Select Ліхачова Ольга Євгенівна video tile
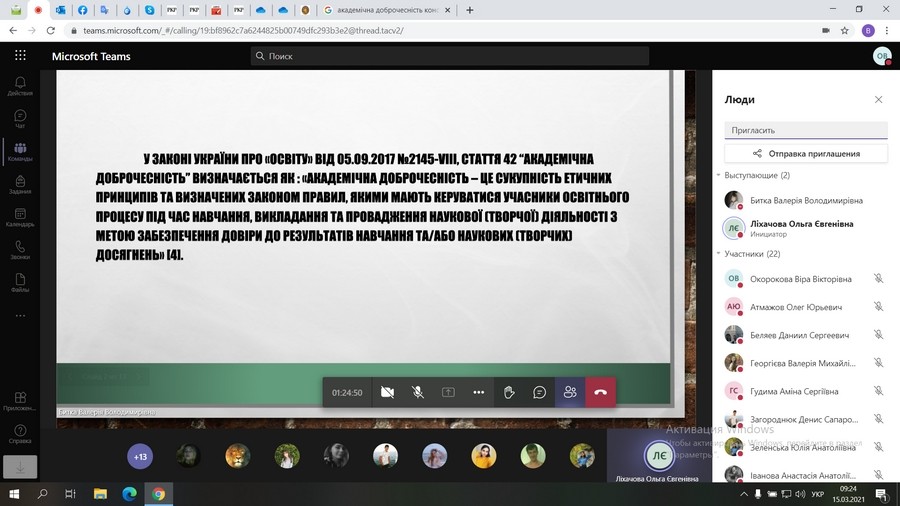900x506 pixels. pos(659,456)
